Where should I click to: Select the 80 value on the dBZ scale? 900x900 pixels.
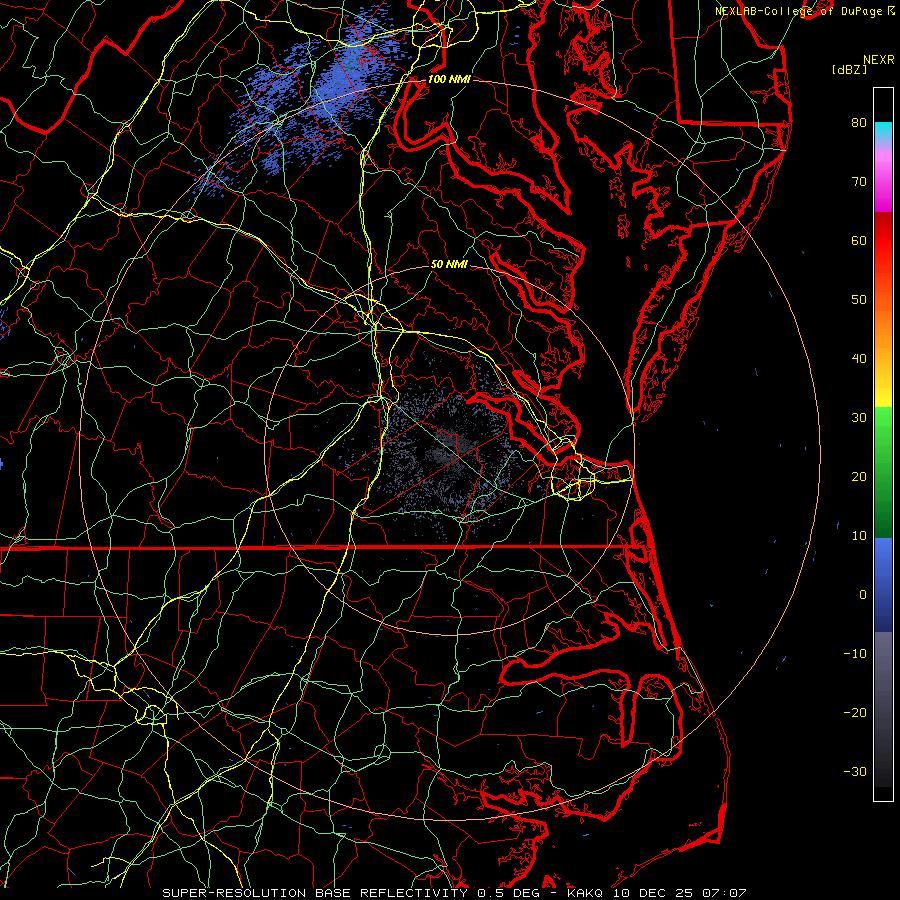[859, 123]
